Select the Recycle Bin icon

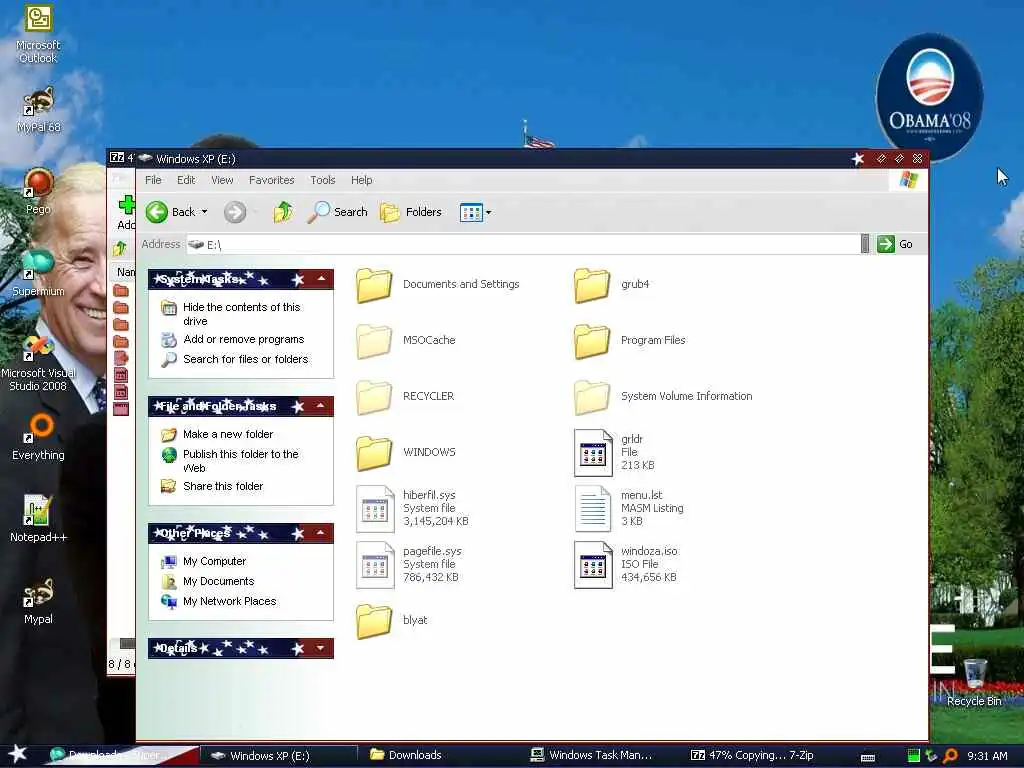(x=974, y=682)
